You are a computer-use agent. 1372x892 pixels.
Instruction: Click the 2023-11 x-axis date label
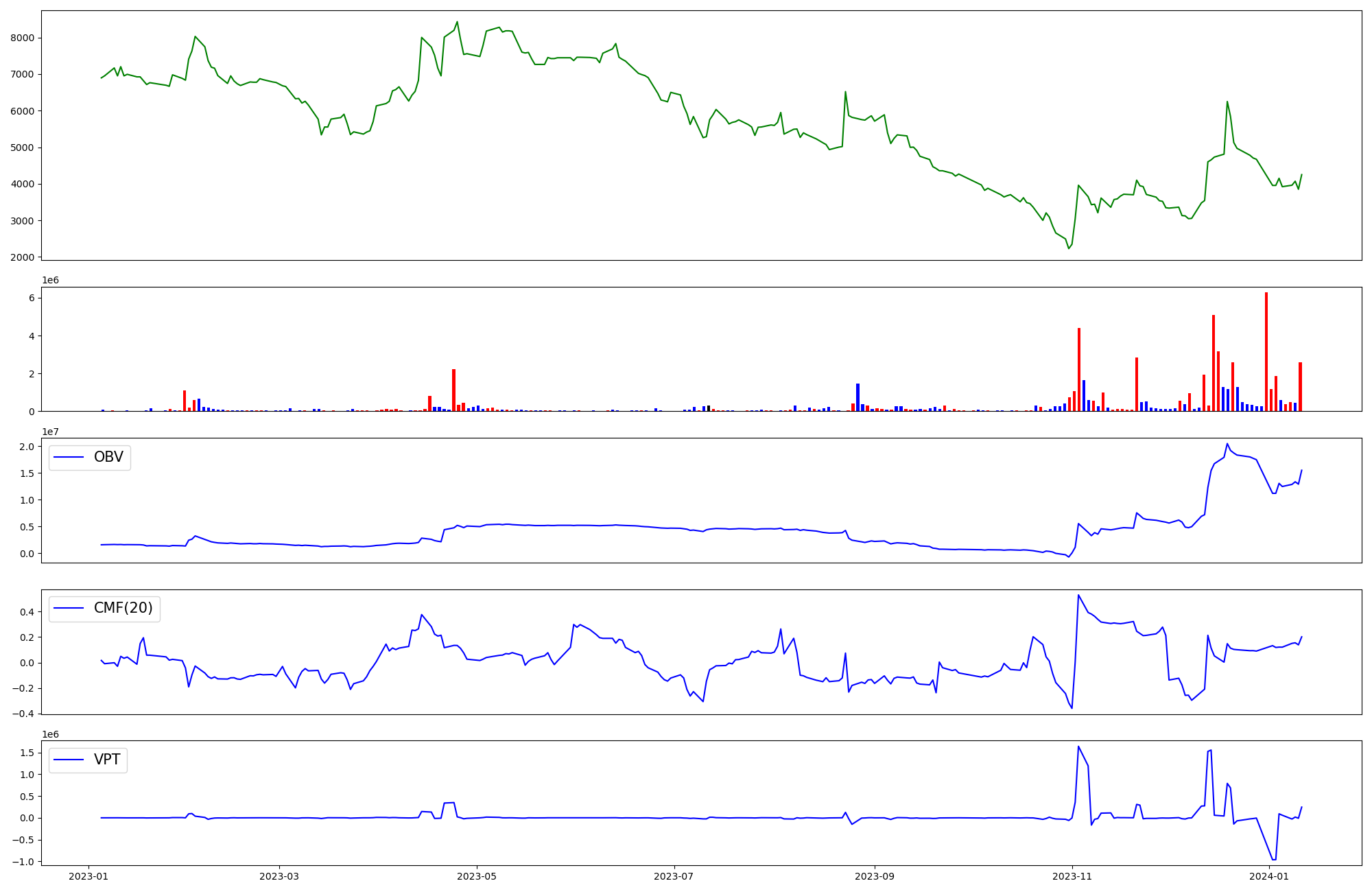tap(1072, 876)
